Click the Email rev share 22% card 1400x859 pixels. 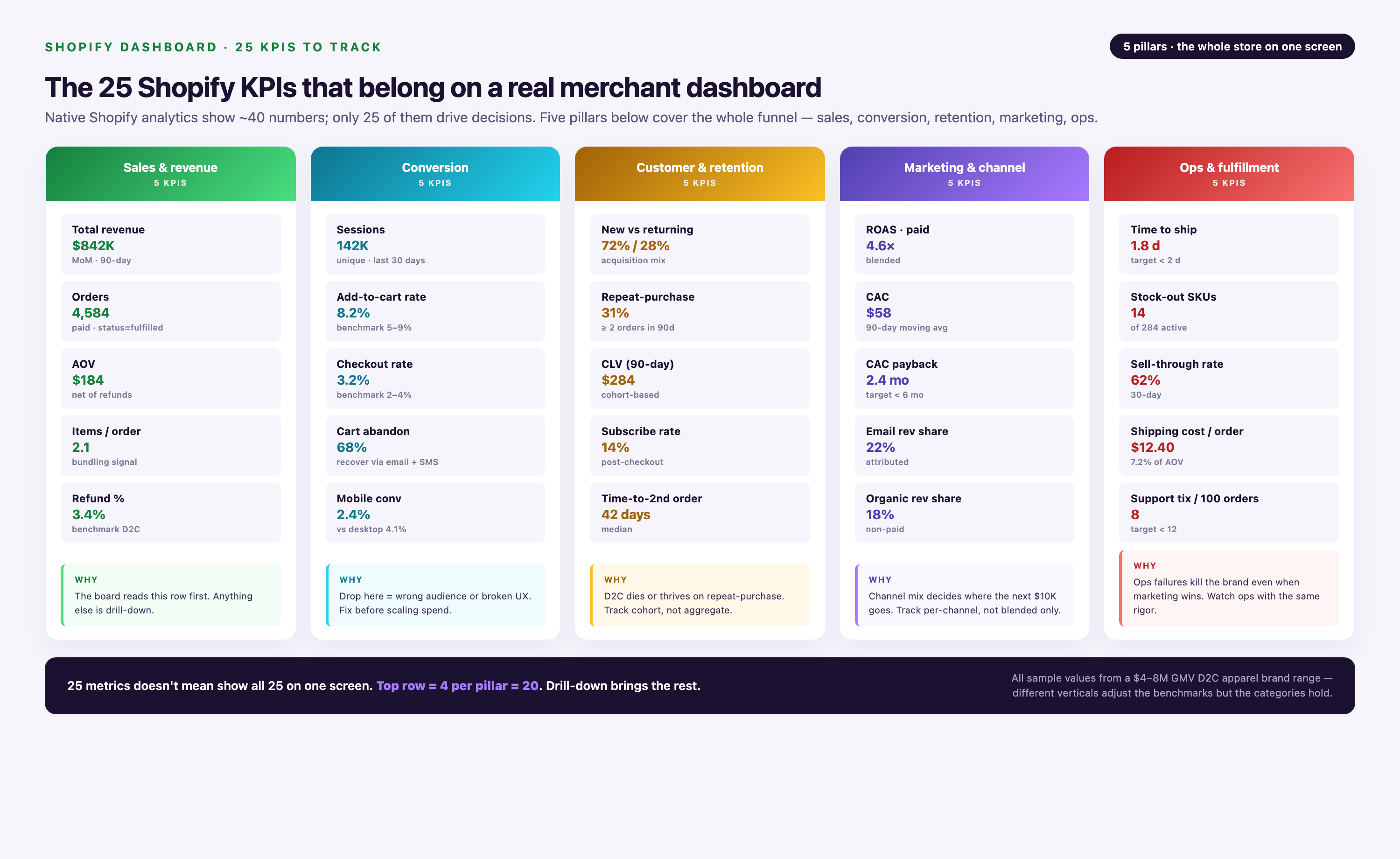click(964, 446)
